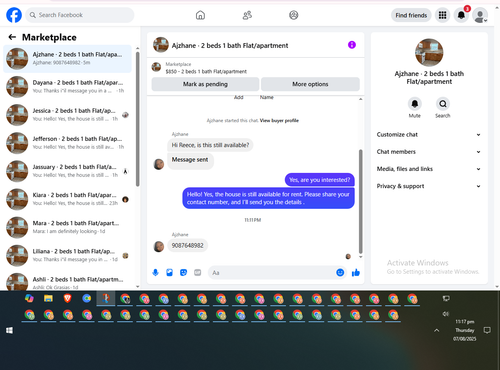The width and height of the screenshot is (500, 370).
Task: Expand the Customize chat section
Action: 429,135
